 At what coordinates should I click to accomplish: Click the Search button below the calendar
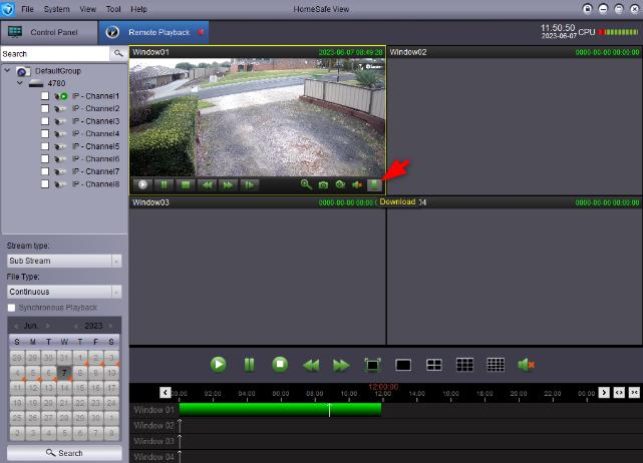[x=64, y=453]
